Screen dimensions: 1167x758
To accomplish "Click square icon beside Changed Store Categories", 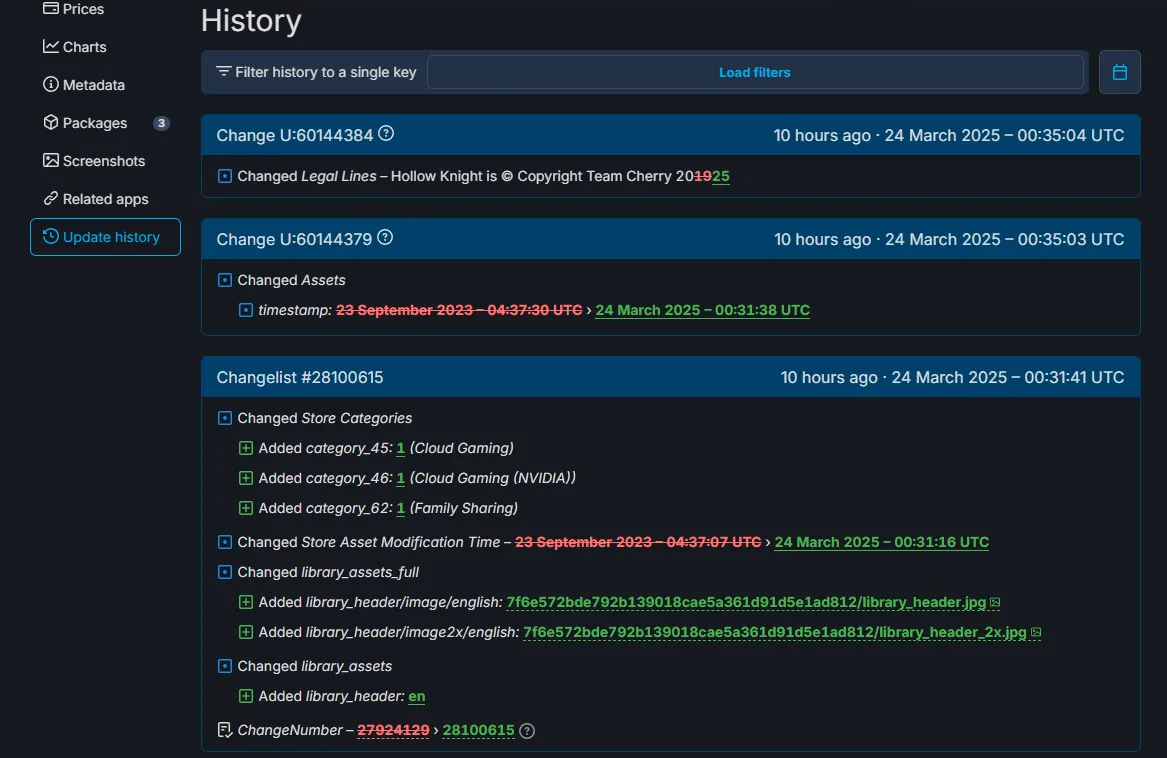I will pos(225,418).
